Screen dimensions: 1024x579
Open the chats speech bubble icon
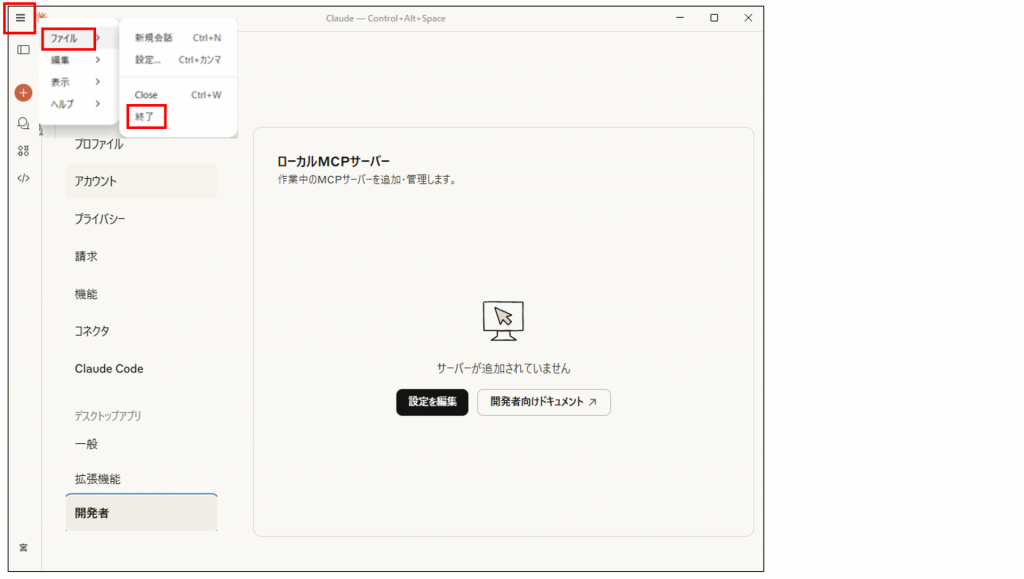tap(23, 123)
